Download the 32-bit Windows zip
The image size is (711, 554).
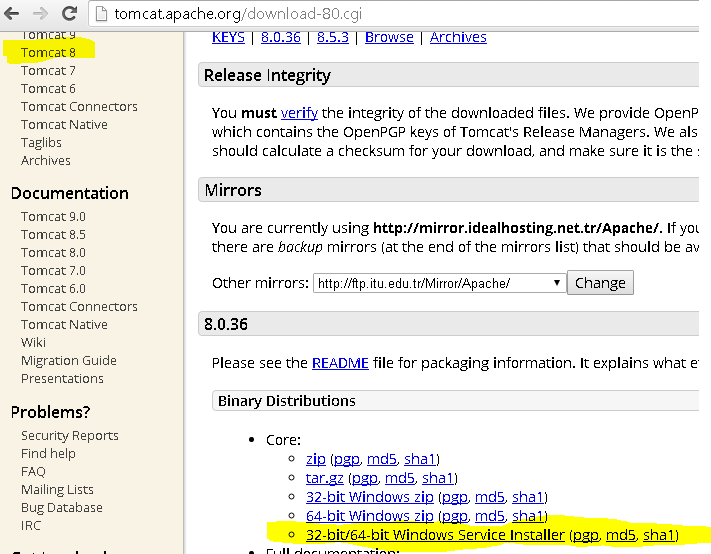click(x=370, y=497)
